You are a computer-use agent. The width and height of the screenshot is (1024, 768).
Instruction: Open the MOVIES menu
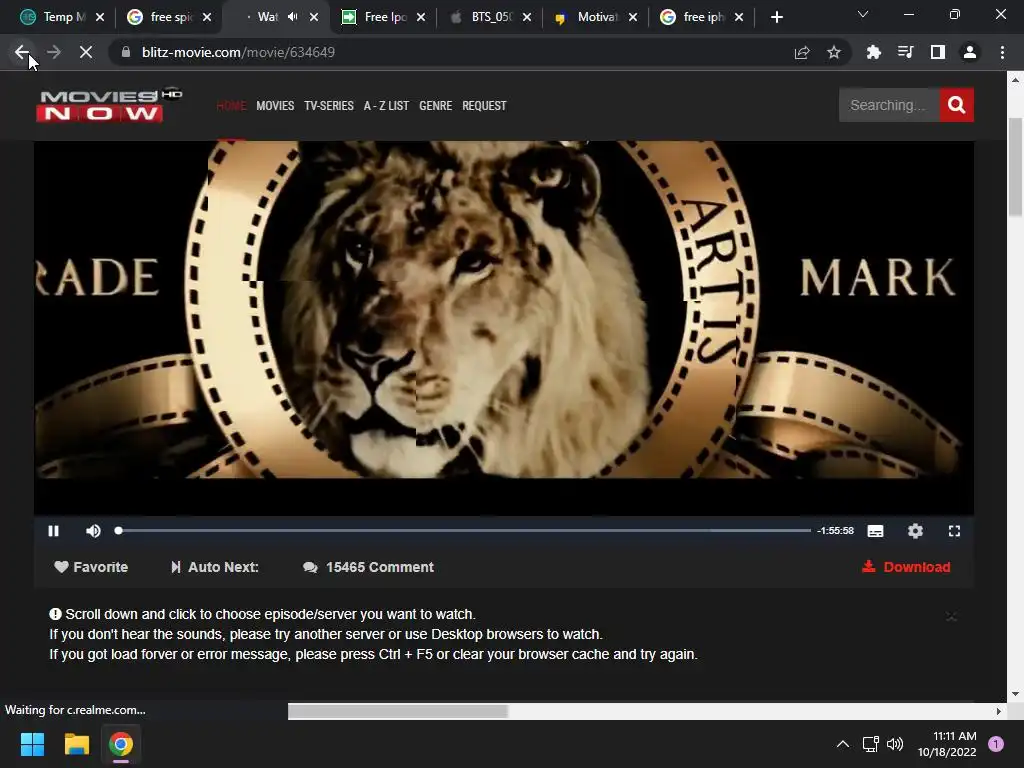click(275, 106)
